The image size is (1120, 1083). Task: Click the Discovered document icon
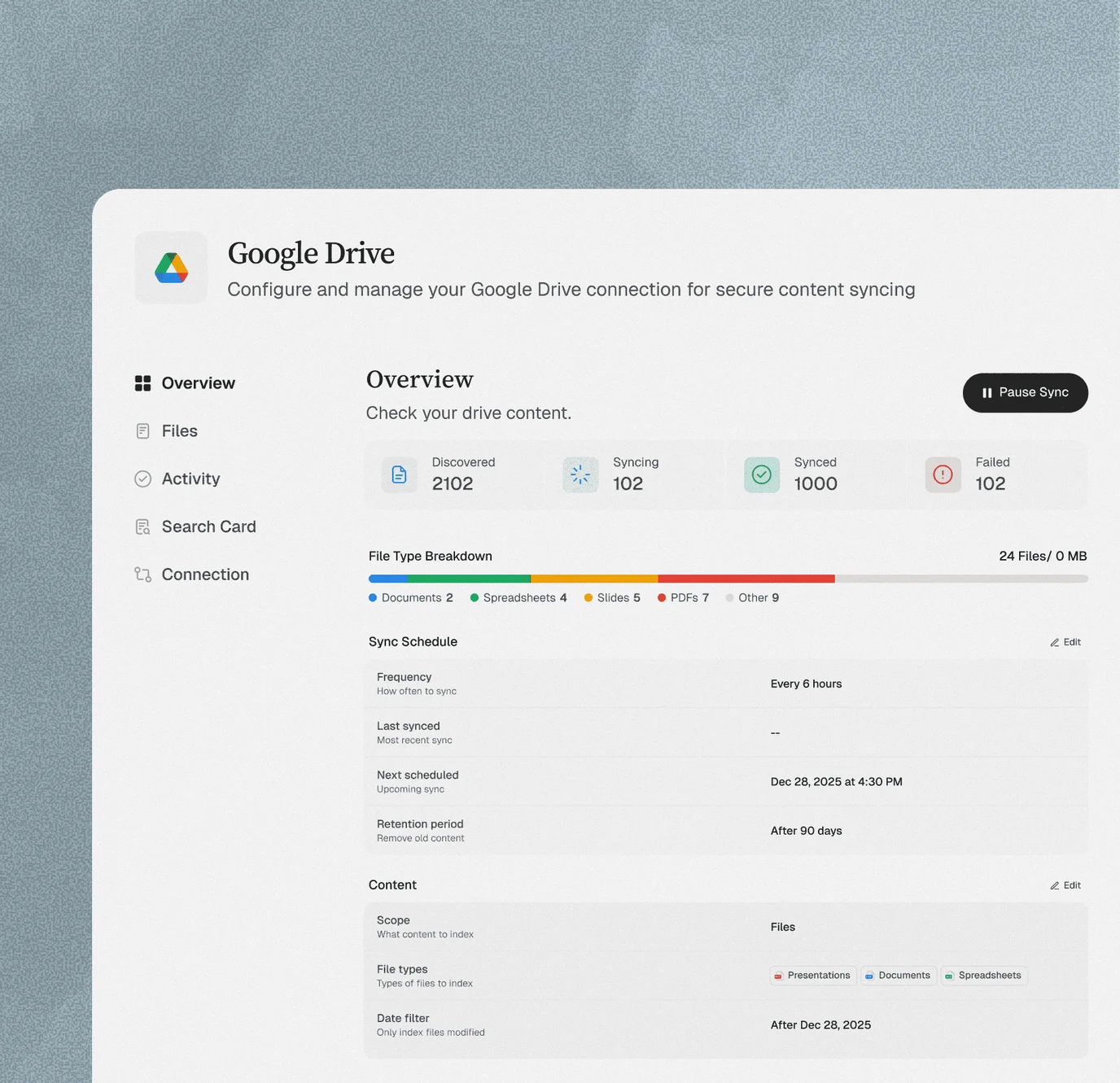[x=399, y=474]
